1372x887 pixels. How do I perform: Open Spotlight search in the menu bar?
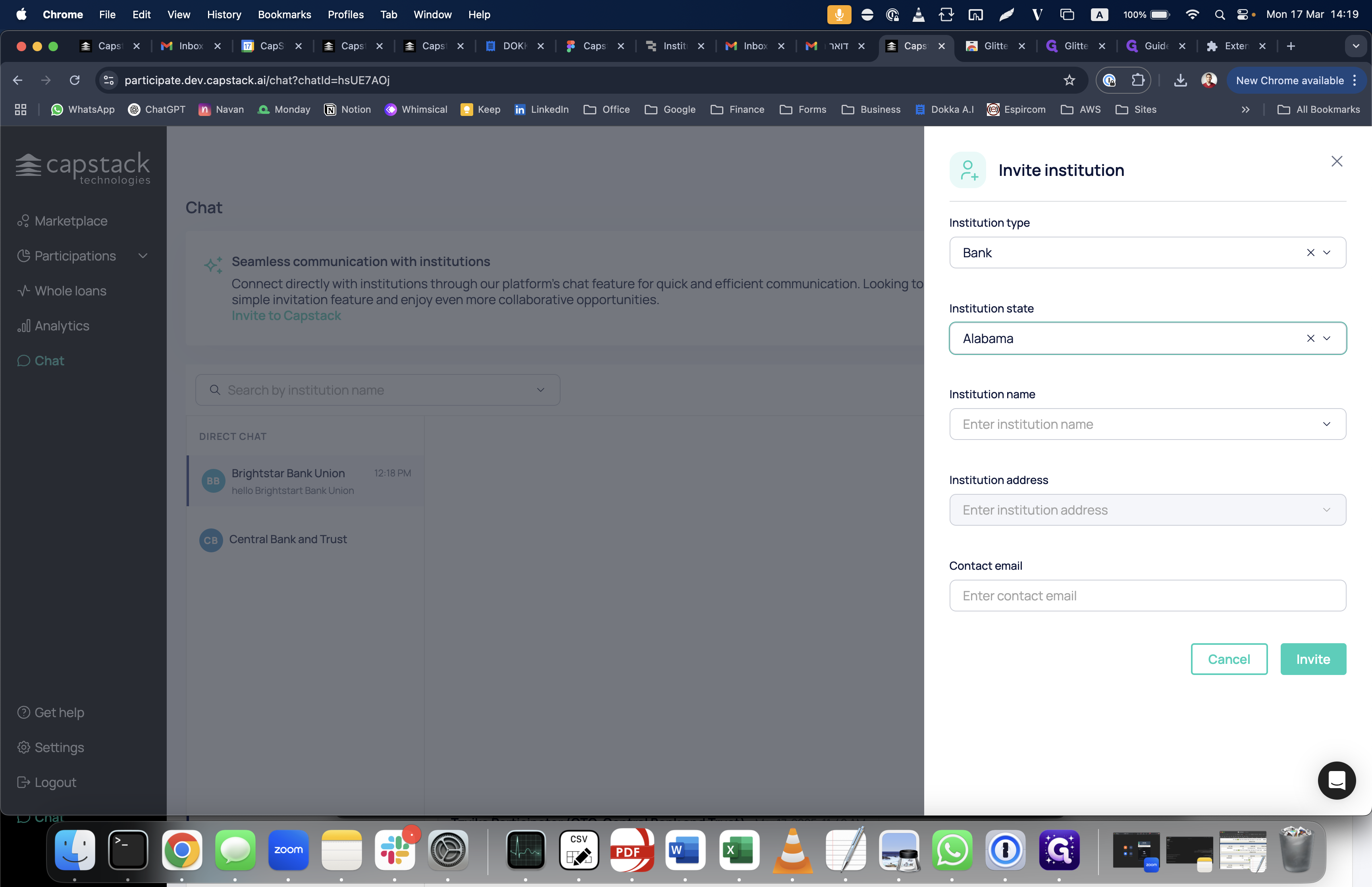click(1220, 14)
